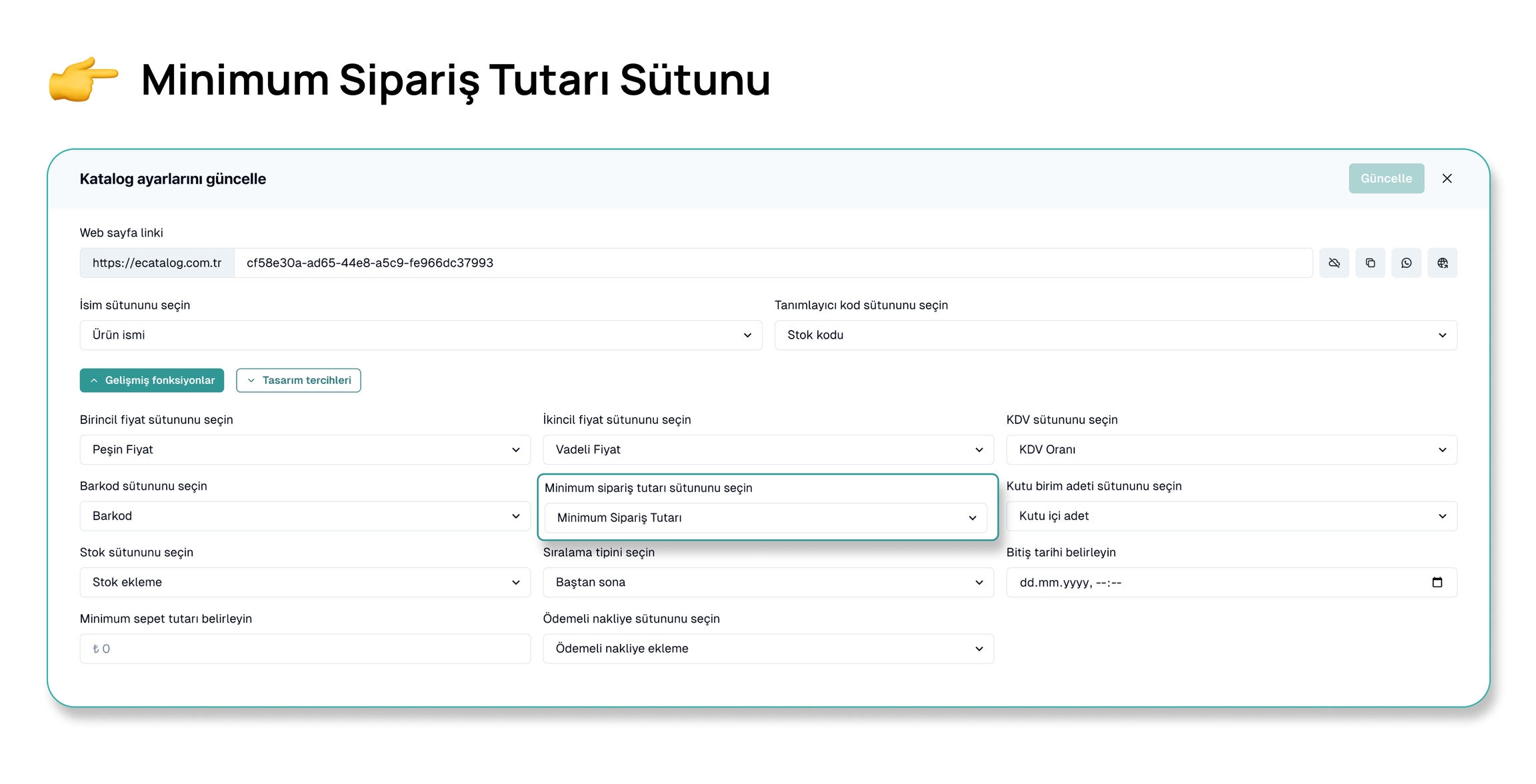
Task: Open catalog in browser globe icon
Action: point(1442,263)
